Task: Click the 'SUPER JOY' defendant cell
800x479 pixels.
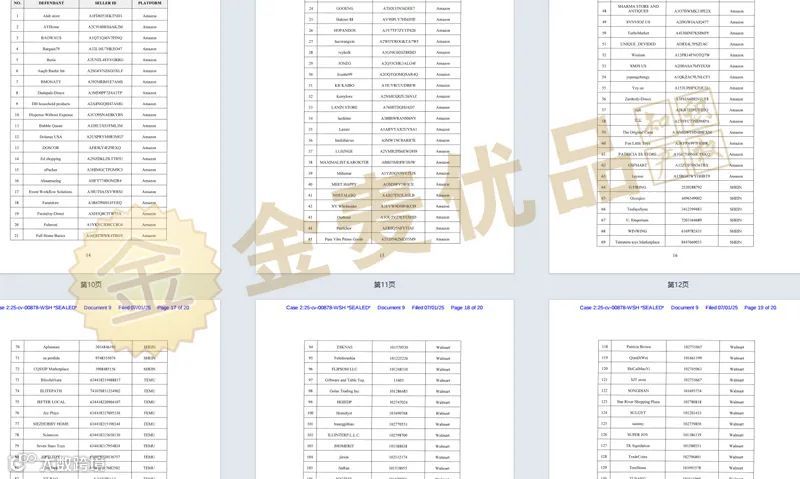Action: tap(638, 435)
